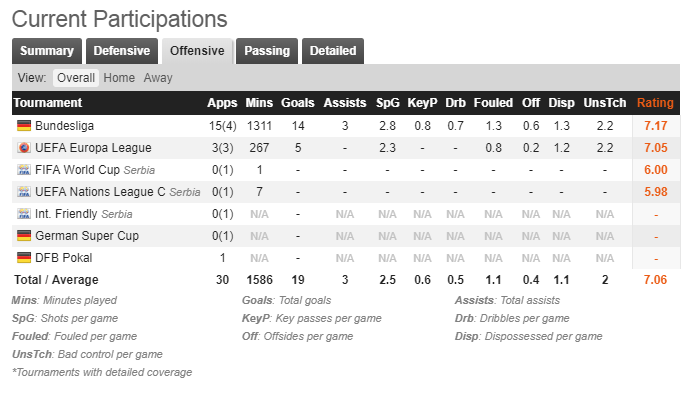Viewport: 692px width, 404px height.
Task: Select the Passing tab
Action: tap(267, 51)
